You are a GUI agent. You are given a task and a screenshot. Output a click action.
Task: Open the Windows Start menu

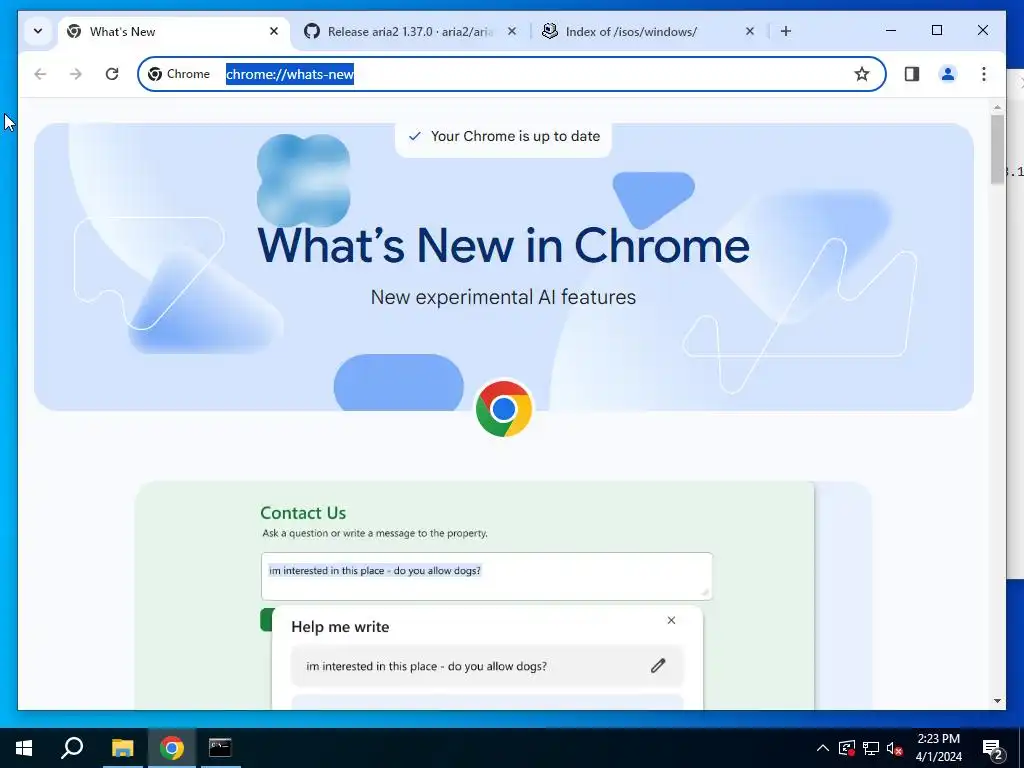point(24,748)
